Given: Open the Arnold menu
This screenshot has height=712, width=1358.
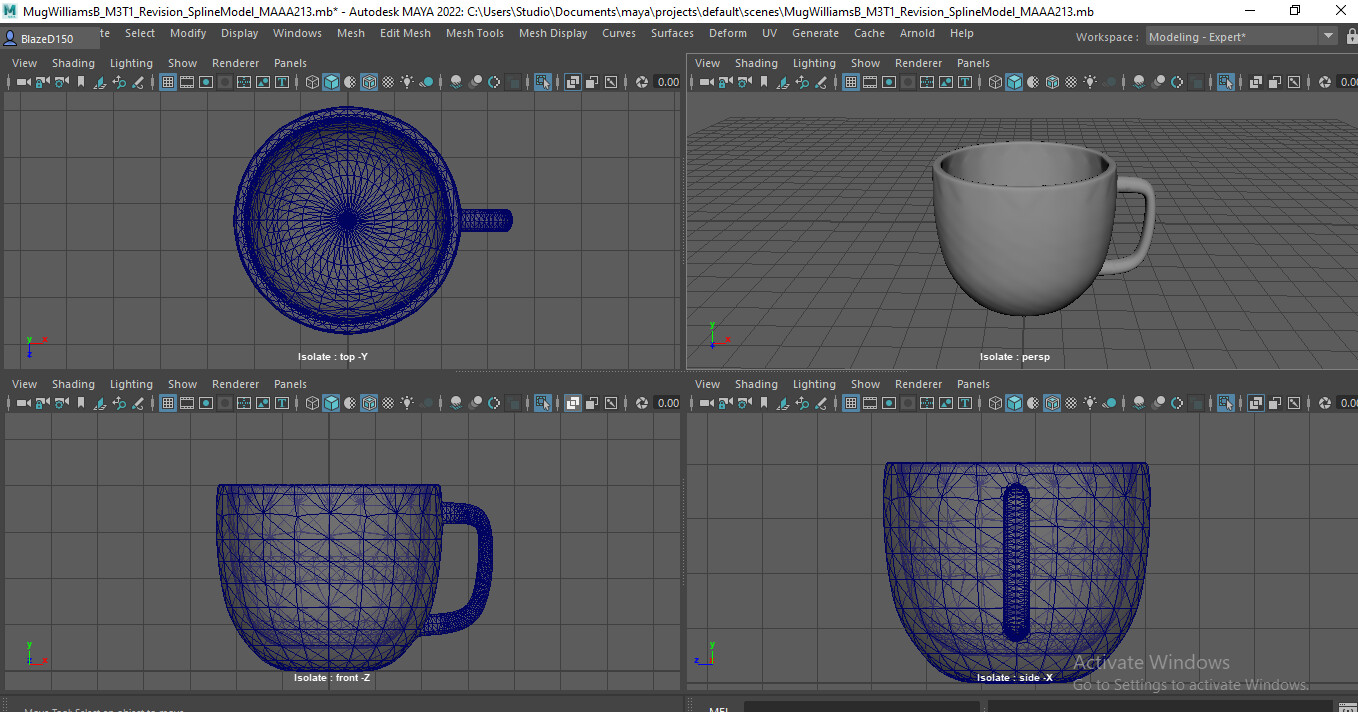Looking at the screenshot, I should click(x=917, y=33).
